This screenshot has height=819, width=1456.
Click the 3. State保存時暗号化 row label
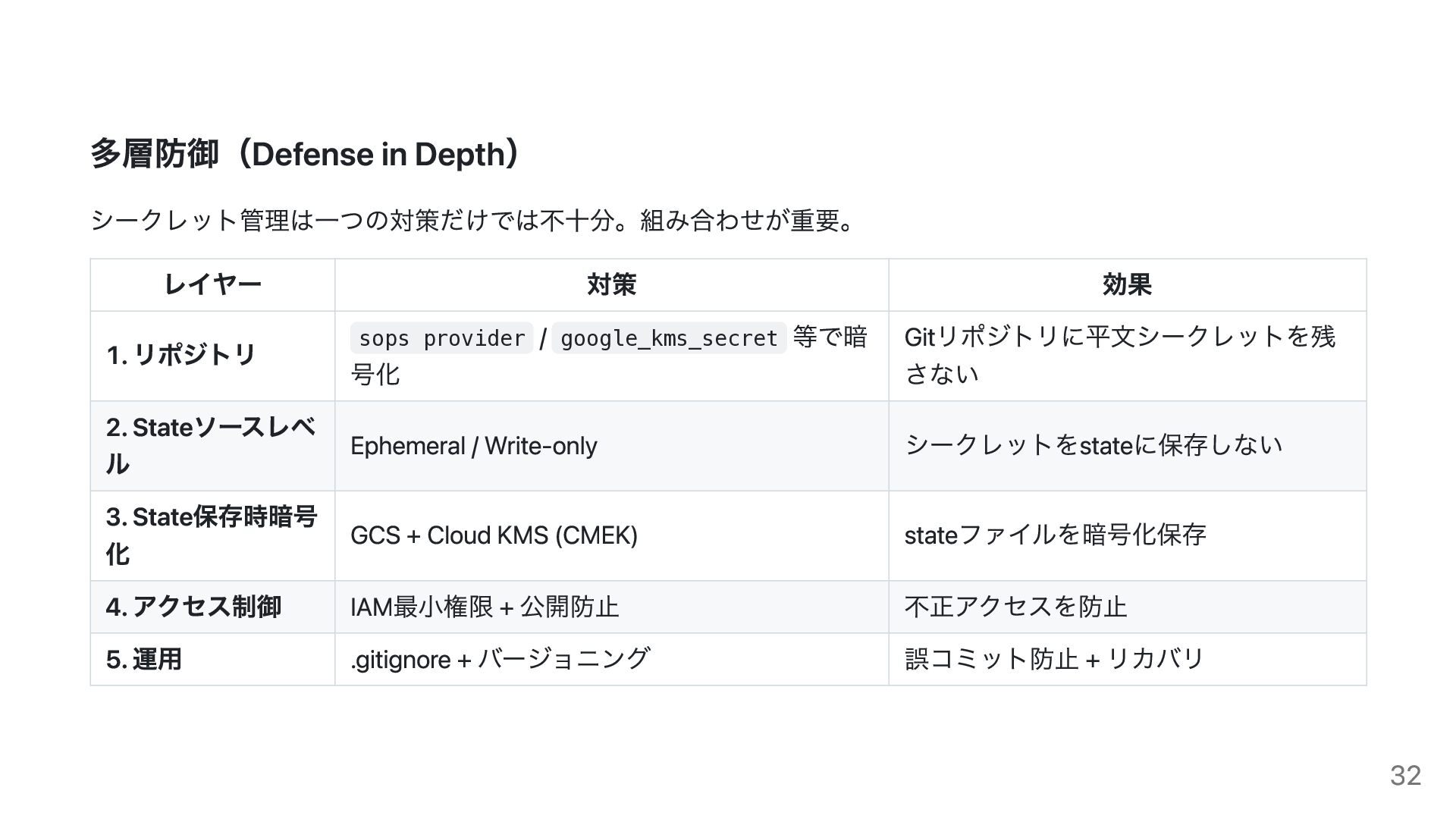(211, 535)
